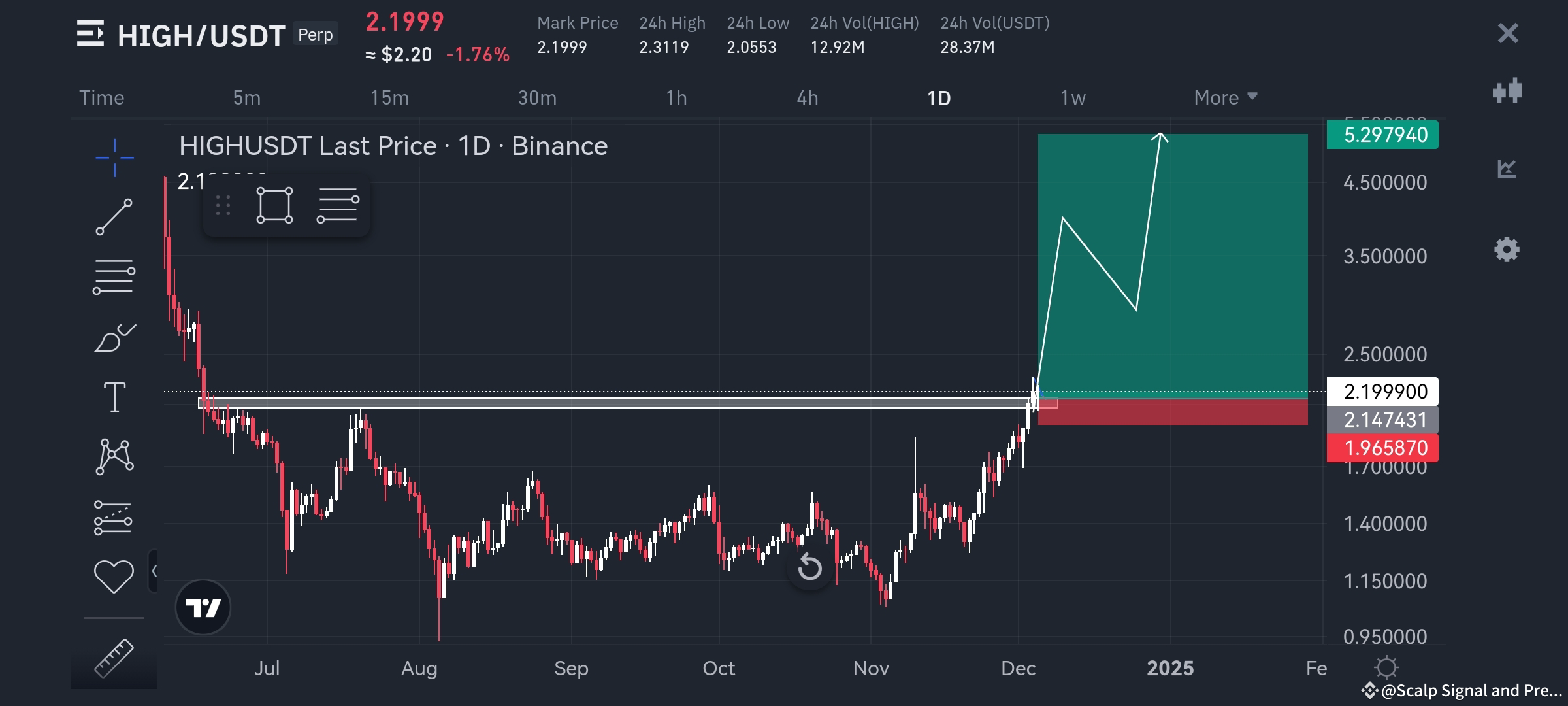Expand the Time interval menu
Image resolution: width=1568 pixels, height=706 pixels.
tap(102, 97)
